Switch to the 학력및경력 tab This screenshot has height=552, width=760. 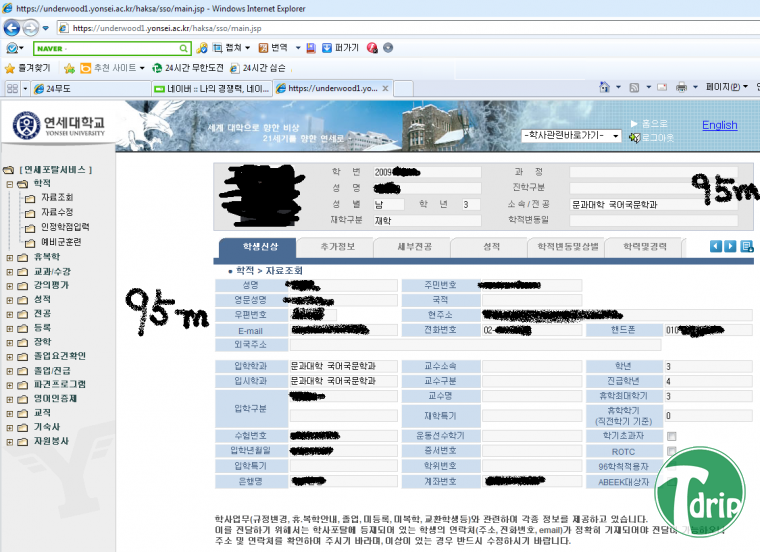point(644,247)
